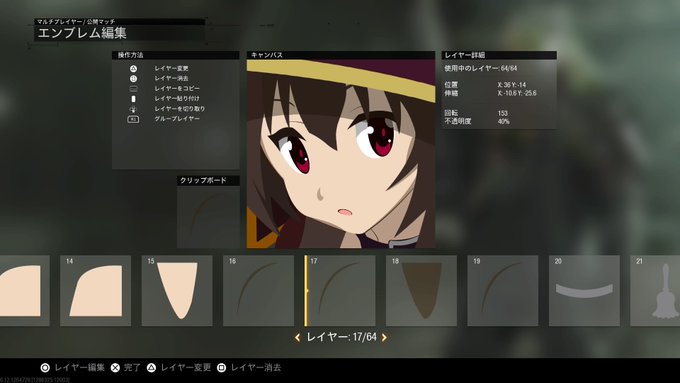Screen dimensions: 680x383
Task: Select layer 21 bell shape thumbnail
Action: (x=655, y=291)
